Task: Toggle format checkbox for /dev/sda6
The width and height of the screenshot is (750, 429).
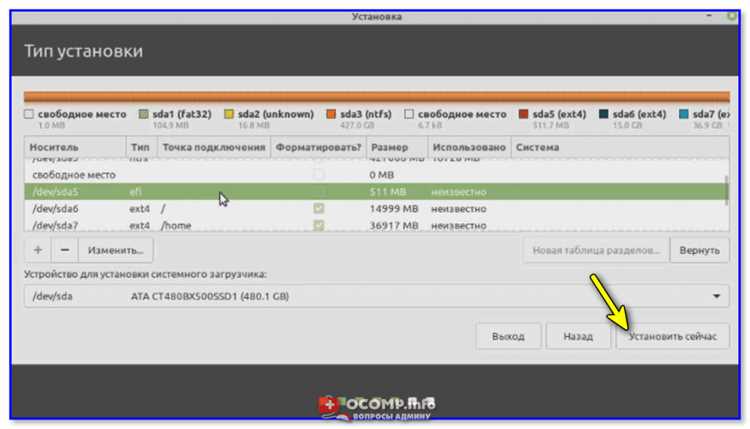Action: point(319,209)
